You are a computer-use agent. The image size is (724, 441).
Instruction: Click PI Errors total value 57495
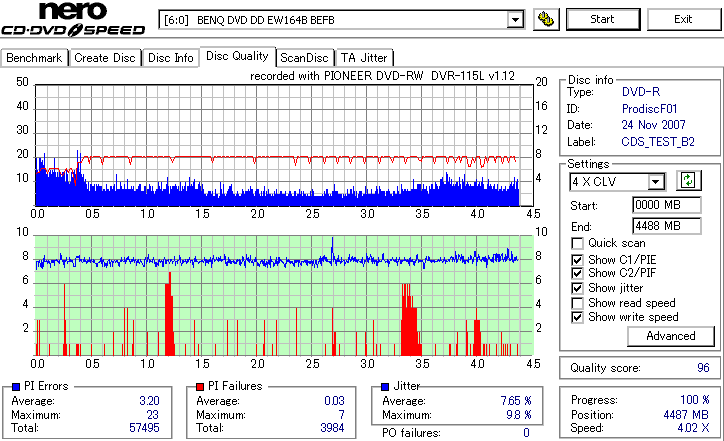click(145, 428)
